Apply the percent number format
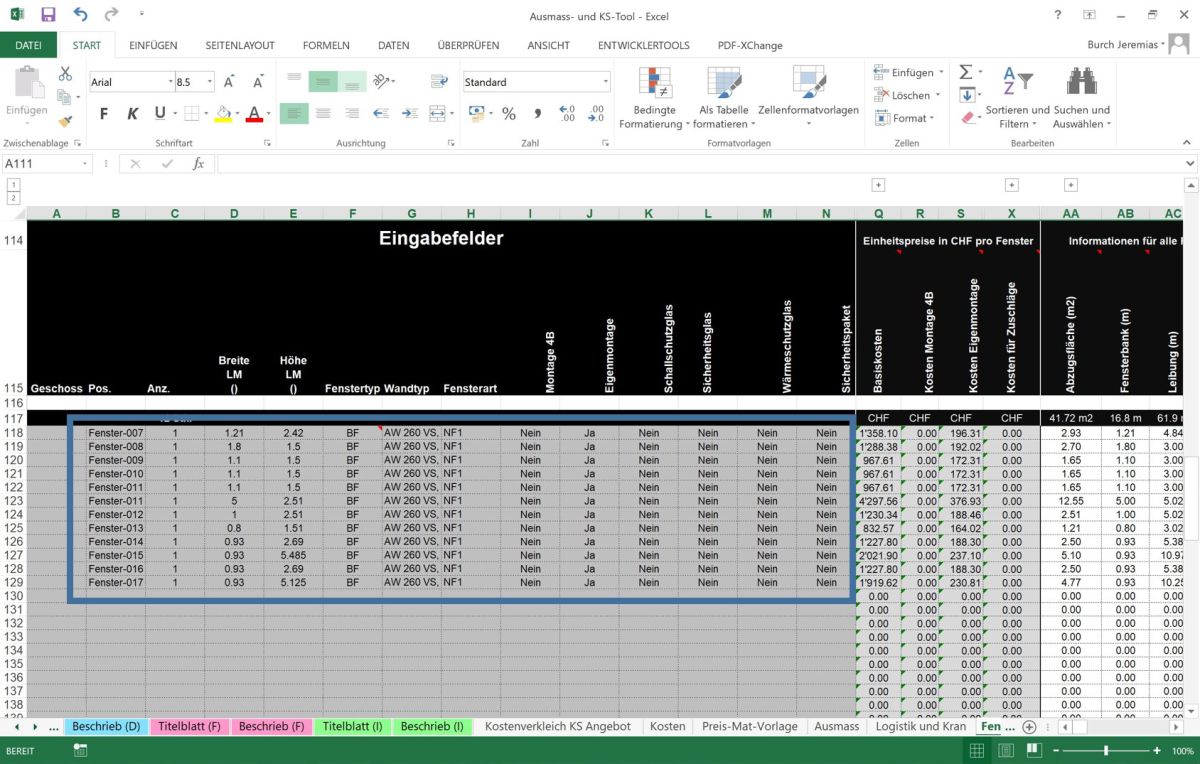1200x764 pixels. click(x=508, y=114)
